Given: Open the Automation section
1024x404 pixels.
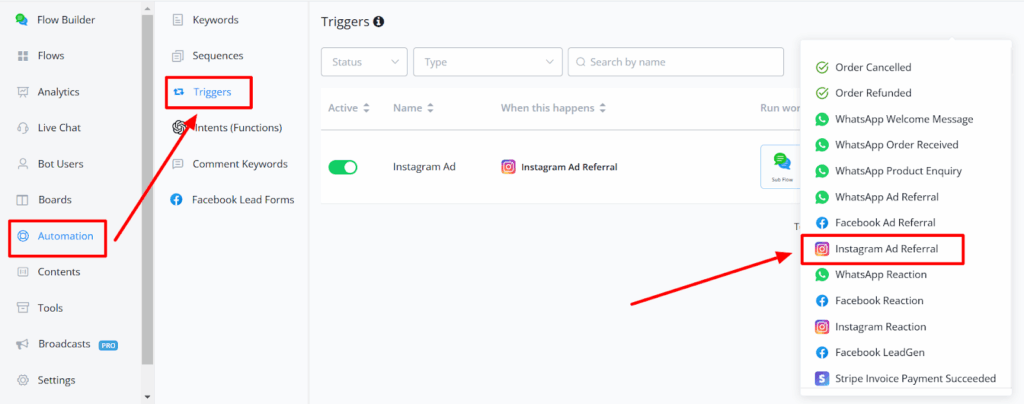Looking at the screenshot, I should (65, 236).
